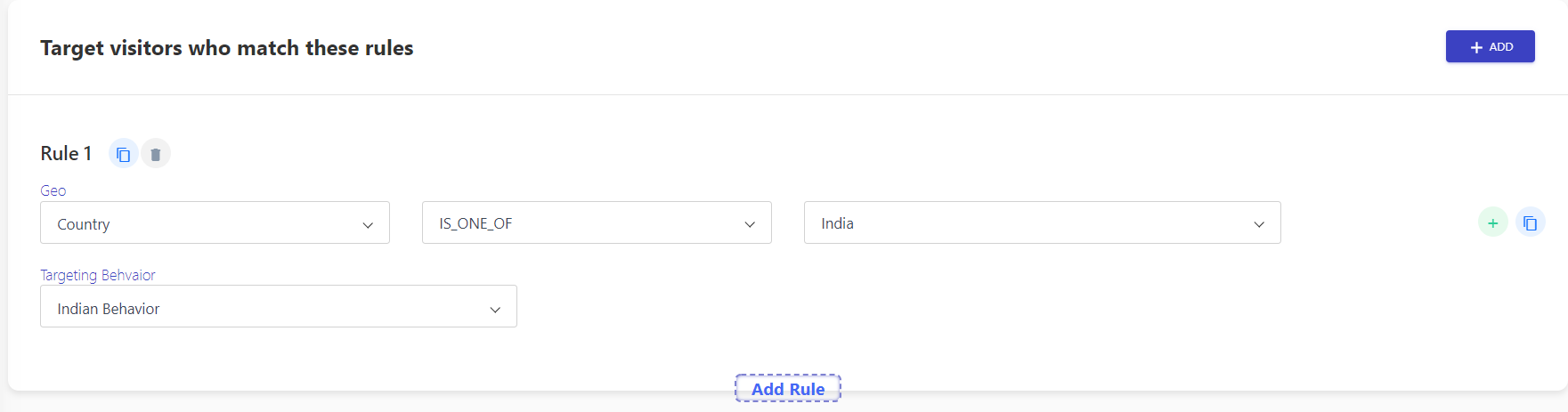Expand Indian Behavior using its chevron arrow
Screen dimensions: 1568x412
click(495, 310)
